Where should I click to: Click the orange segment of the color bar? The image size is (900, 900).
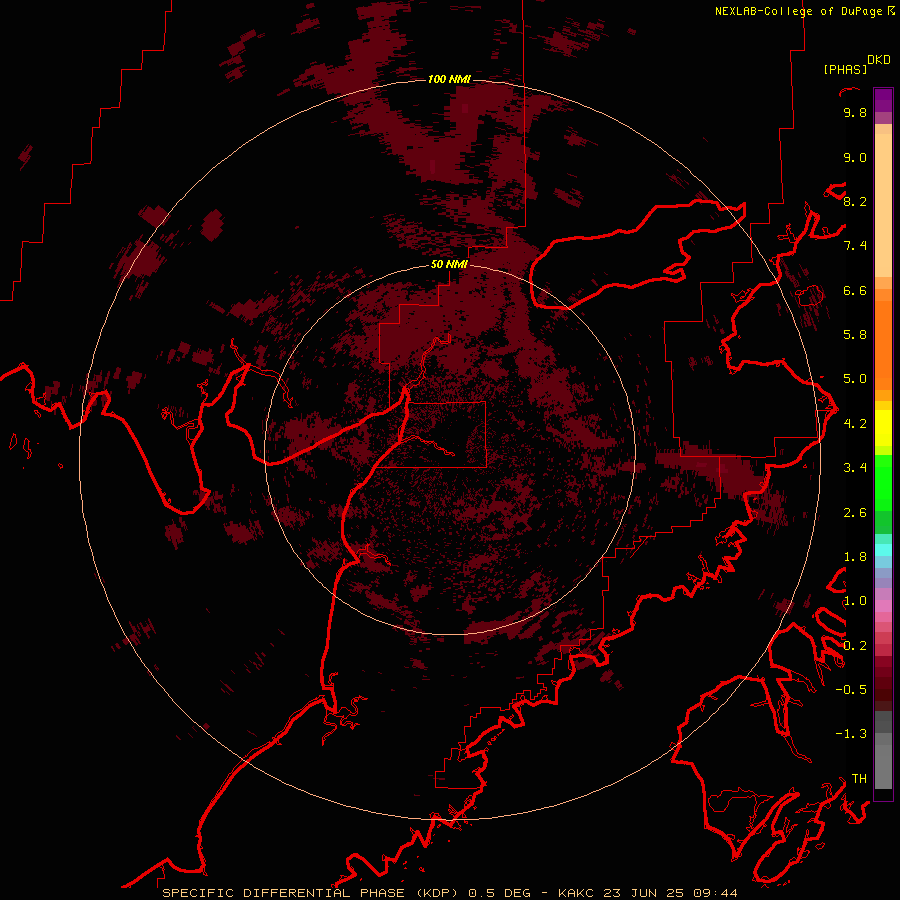(x=883, y=344)
